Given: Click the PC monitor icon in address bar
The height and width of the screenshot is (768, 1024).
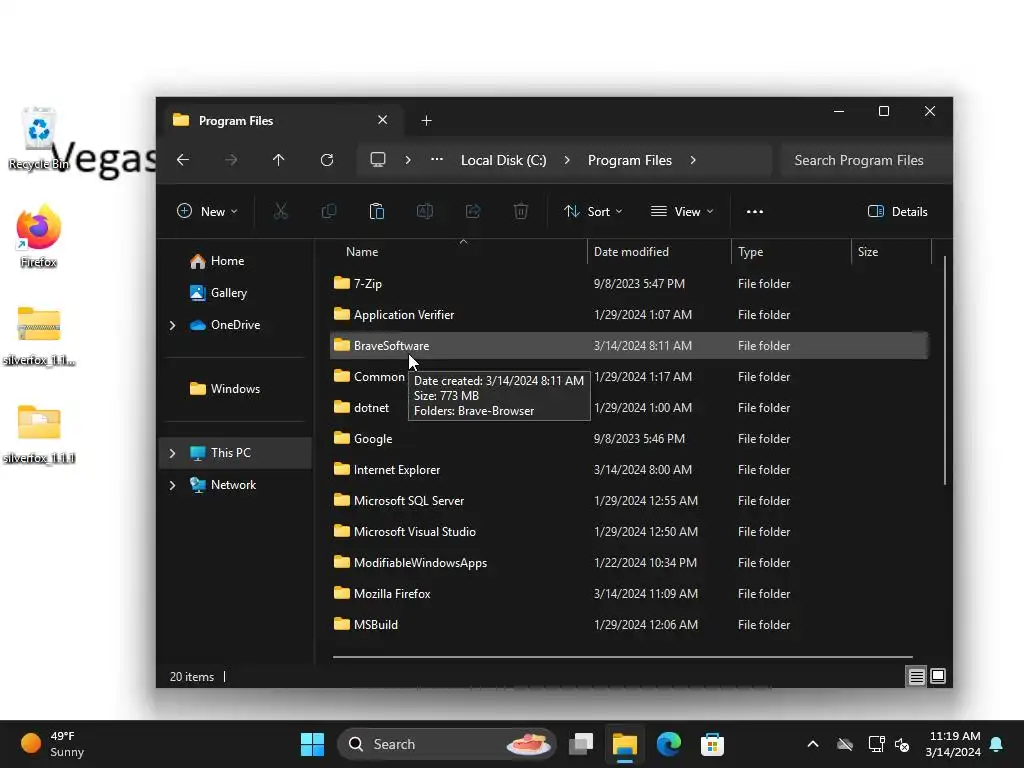Looking at the screenshot, I should coord(377,160).
